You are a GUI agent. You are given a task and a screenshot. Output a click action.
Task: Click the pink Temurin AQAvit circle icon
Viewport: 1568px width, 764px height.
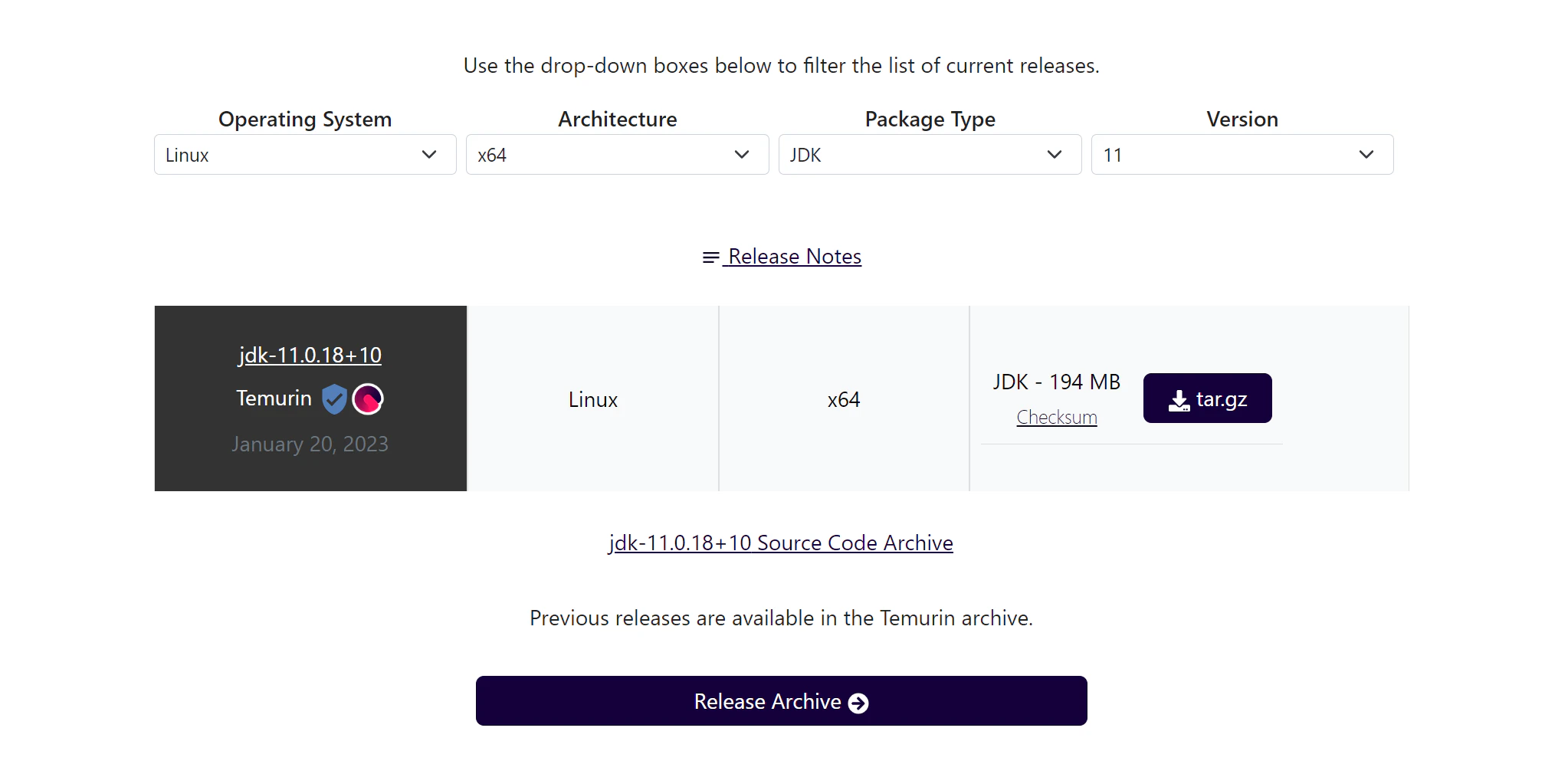coord(368,399)
